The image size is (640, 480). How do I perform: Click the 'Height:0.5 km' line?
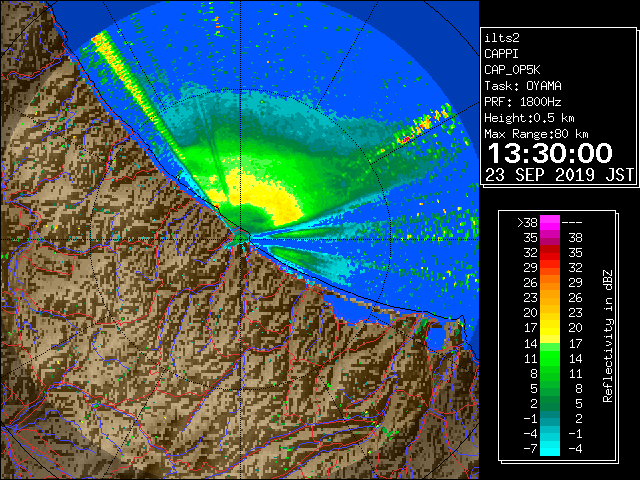(x=529, y=118)
